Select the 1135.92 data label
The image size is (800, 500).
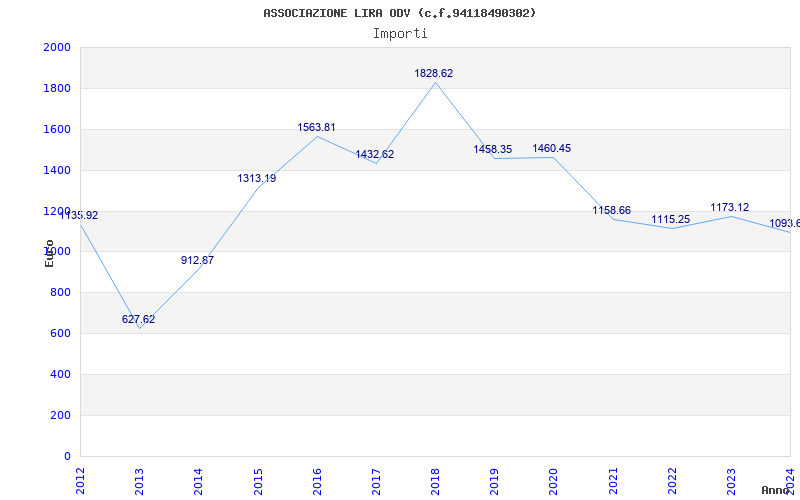click(79, 216)
